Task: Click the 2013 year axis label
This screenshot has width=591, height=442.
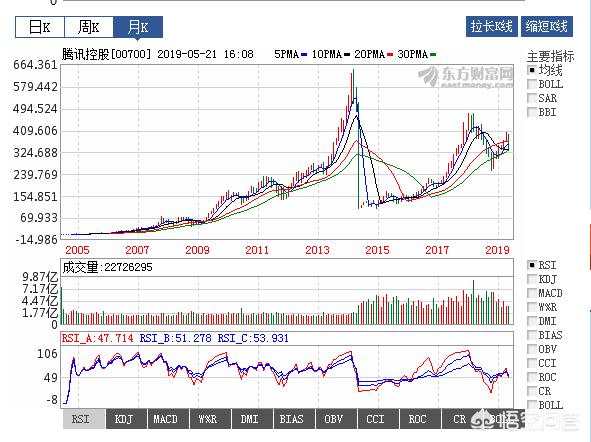Action: [317, 250]
